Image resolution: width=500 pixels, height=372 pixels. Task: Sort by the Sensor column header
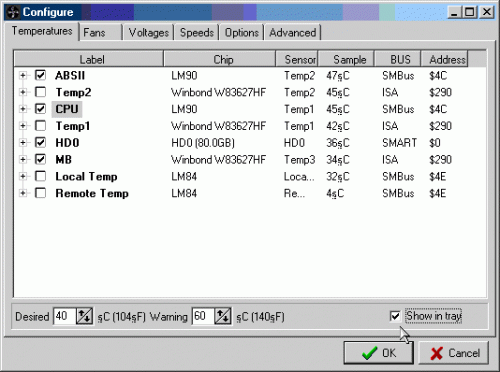297,59
